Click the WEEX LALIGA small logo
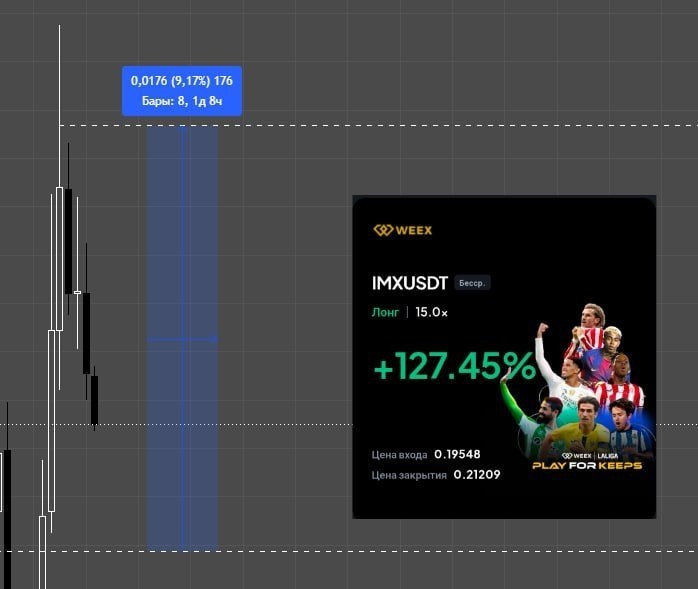Screen dimensions: 698x589 pos(590,456)
